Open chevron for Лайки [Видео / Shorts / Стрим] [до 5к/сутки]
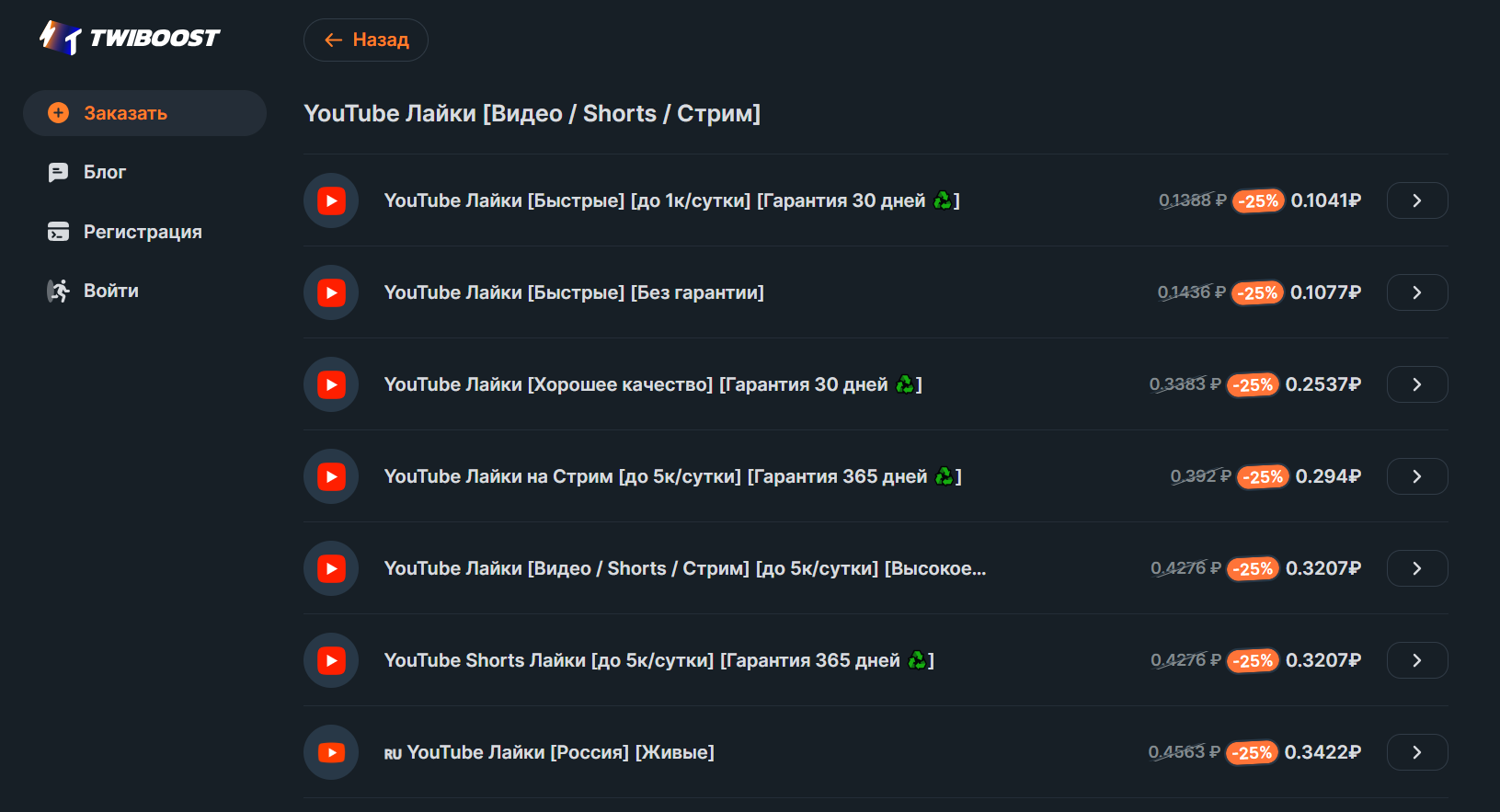The width and height of the screenshot is (1500, 812). [1417, 568]
